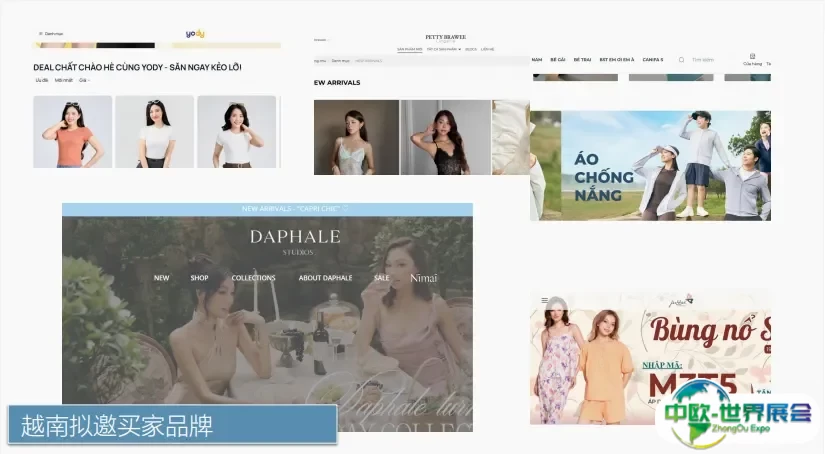The width and height of the screenshot is (825, 454).
Task: Expand the TẤT CẢ SẢN PHẨM dropdown
Action: click(444, 49)
